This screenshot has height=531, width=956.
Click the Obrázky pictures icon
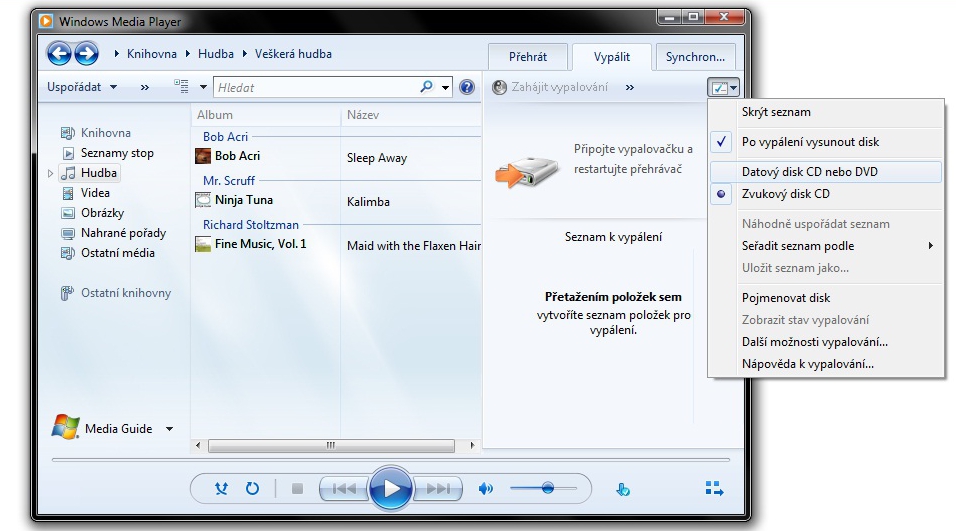coord(68,213)
